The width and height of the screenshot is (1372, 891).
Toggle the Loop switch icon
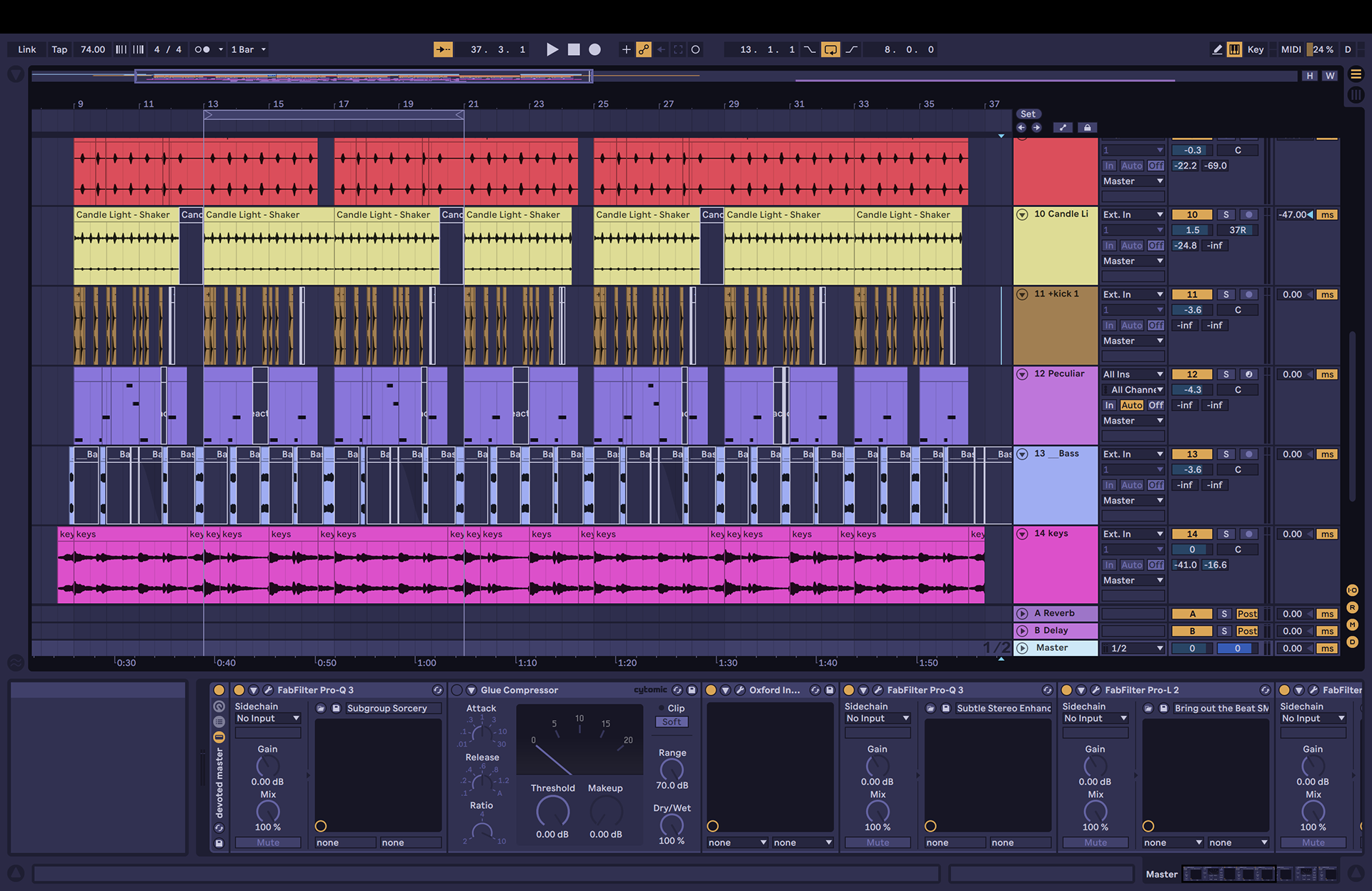830,49
